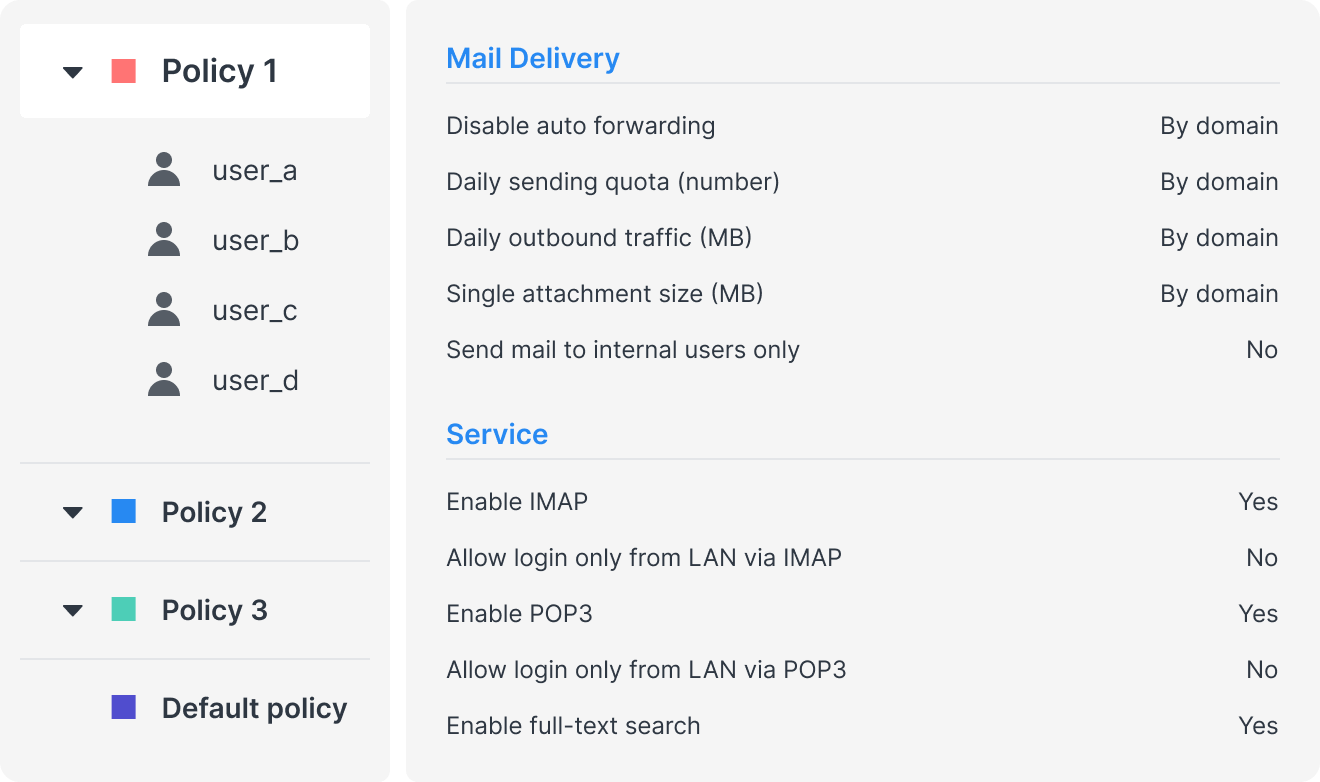The height and width of the screenshot is (782, 1320).
Task: Collapse the Policy 1 tree arrow
Action: 73,72
